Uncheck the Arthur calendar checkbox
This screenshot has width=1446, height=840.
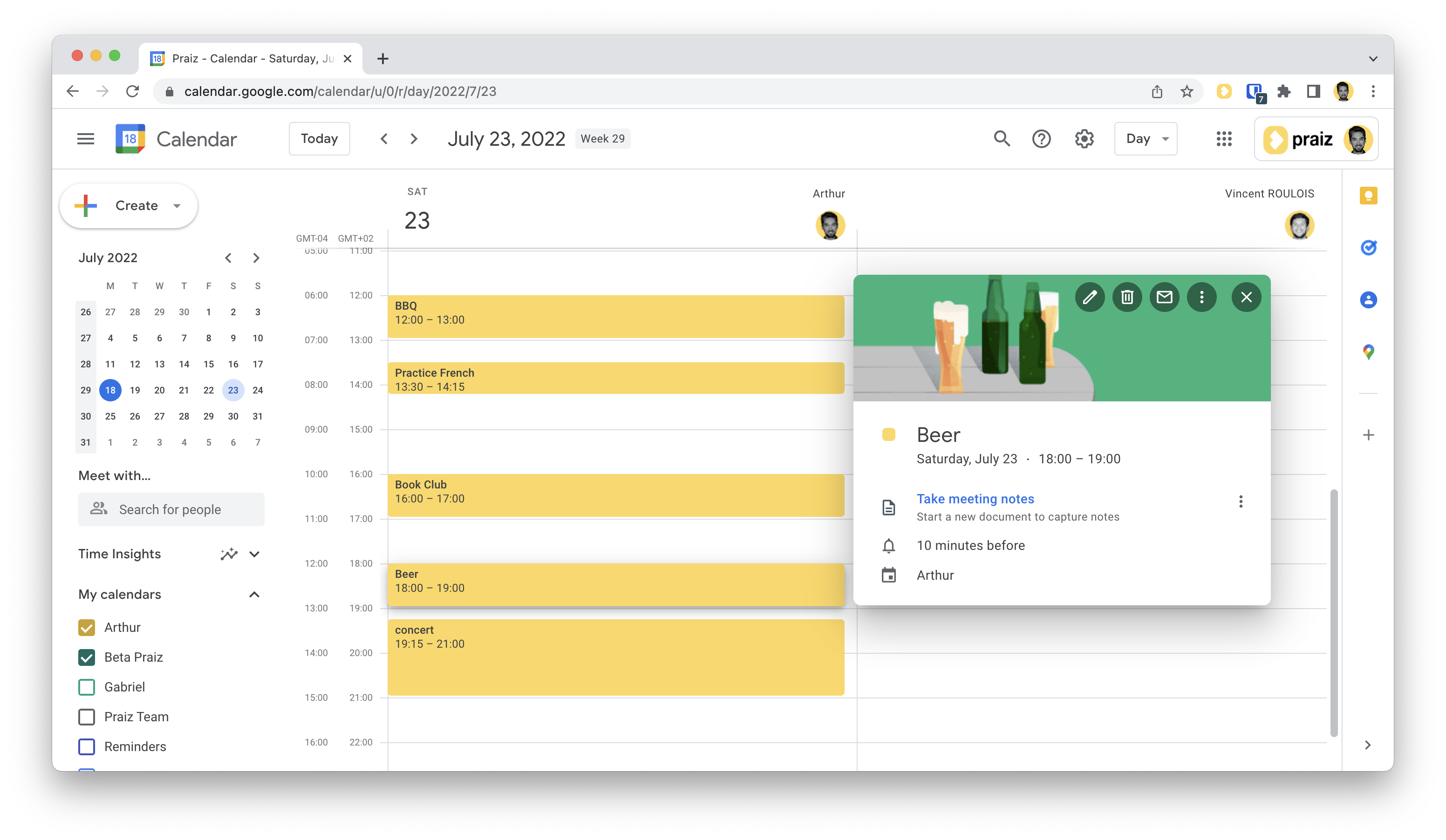(87, 627)
